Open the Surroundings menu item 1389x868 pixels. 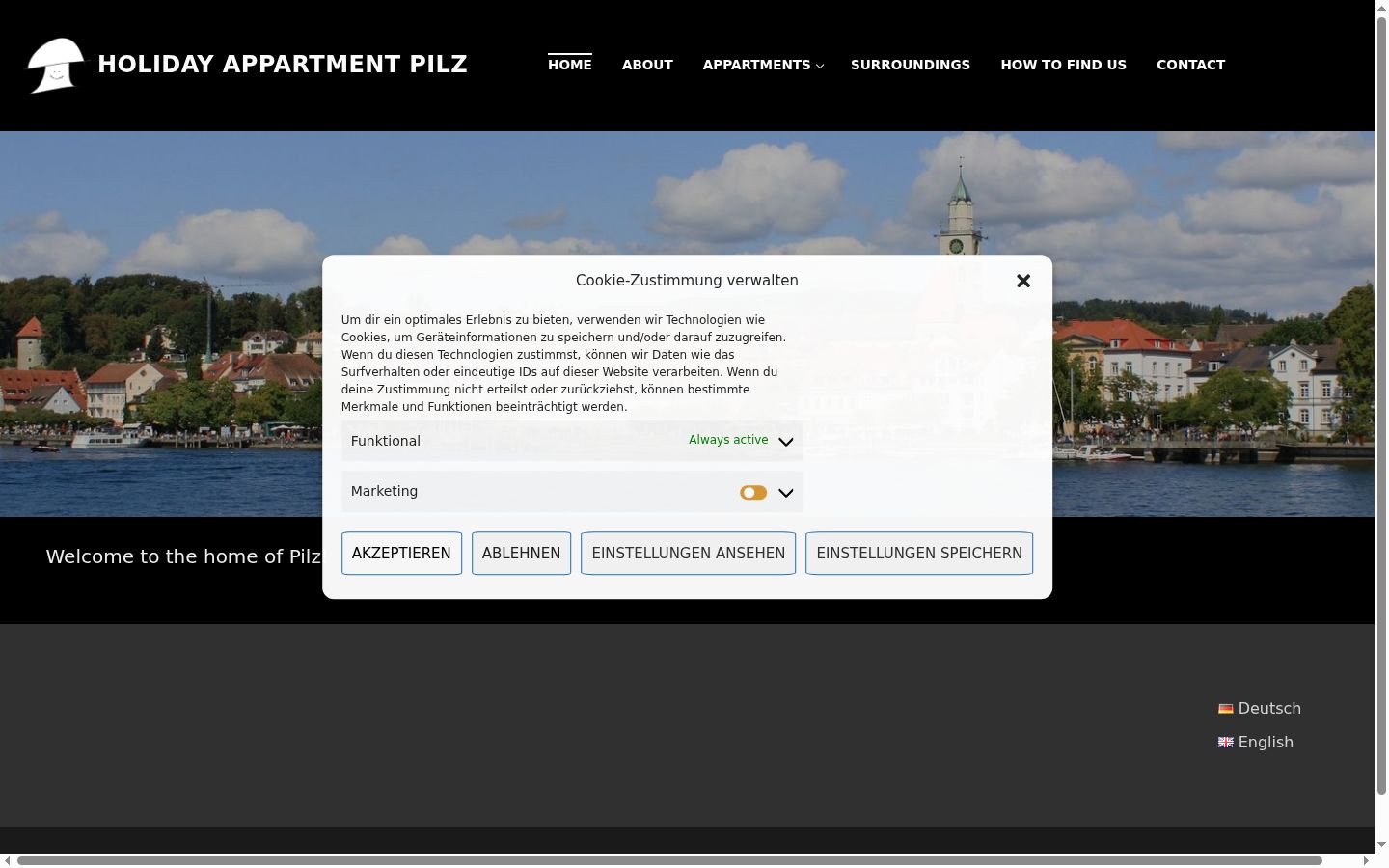click(x=911, y=65)
